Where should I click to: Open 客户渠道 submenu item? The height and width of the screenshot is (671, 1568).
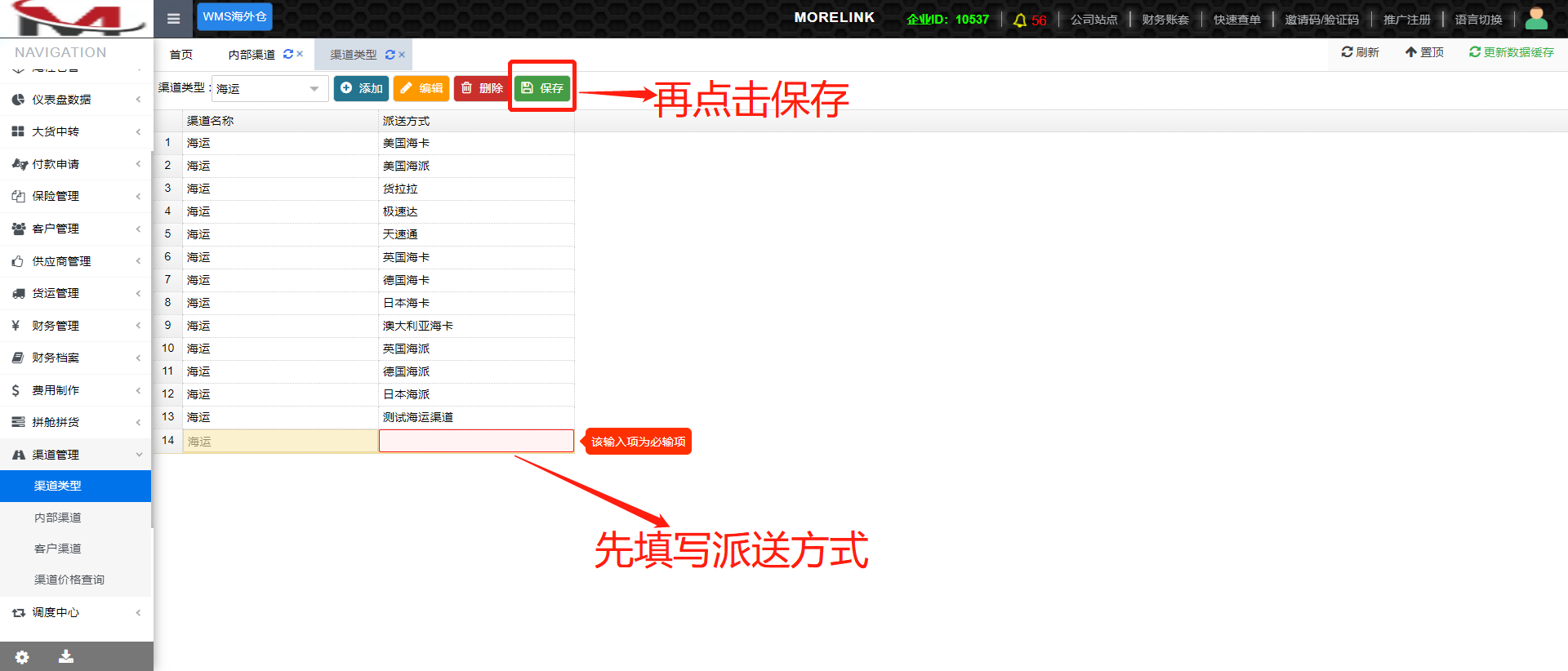[x=75, y=549]
